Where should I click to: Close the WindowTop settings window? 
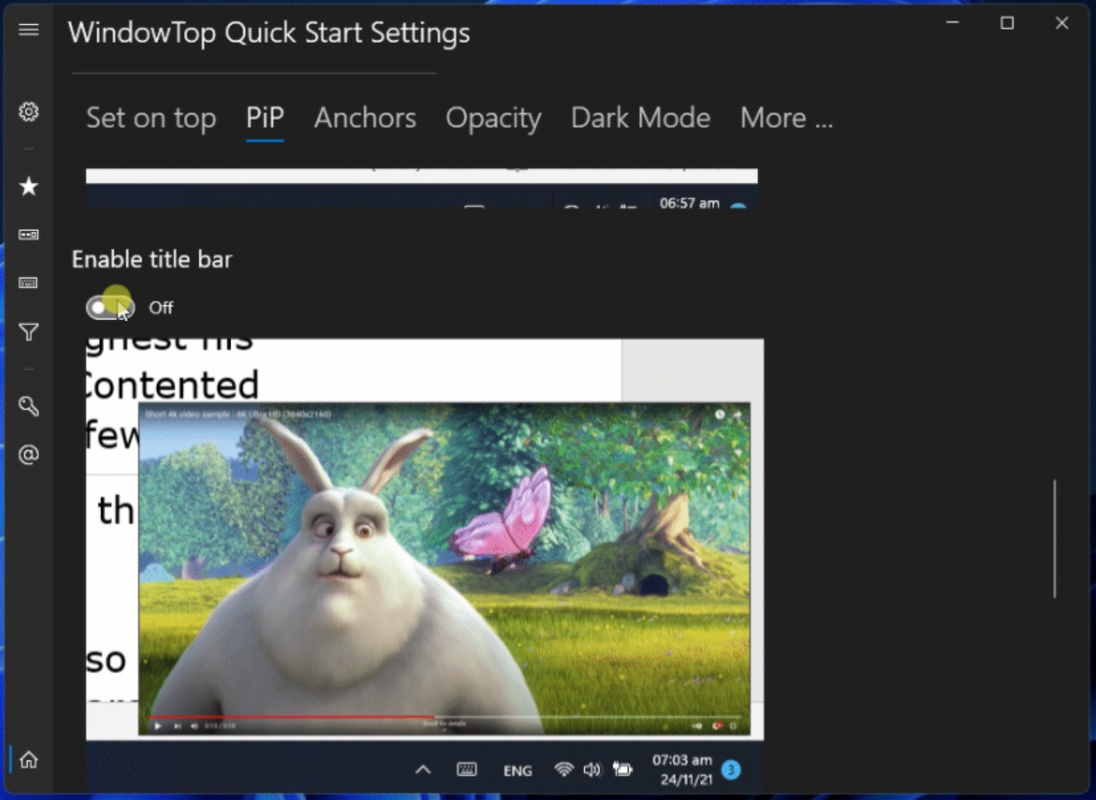1062,23
